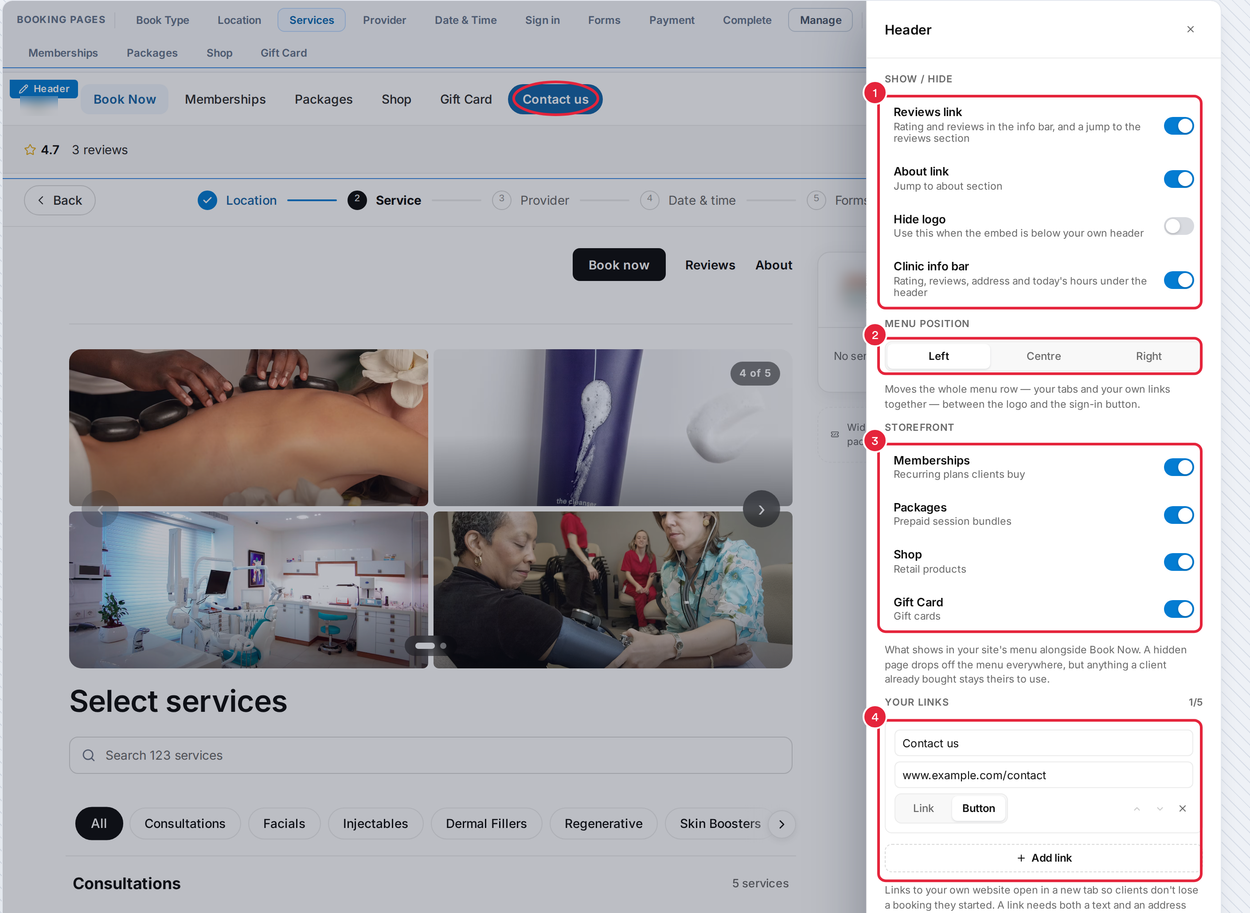The height and width of the screenshot is (913, 1250).
Task: Select the Services booking page tab
Action: 311,20
